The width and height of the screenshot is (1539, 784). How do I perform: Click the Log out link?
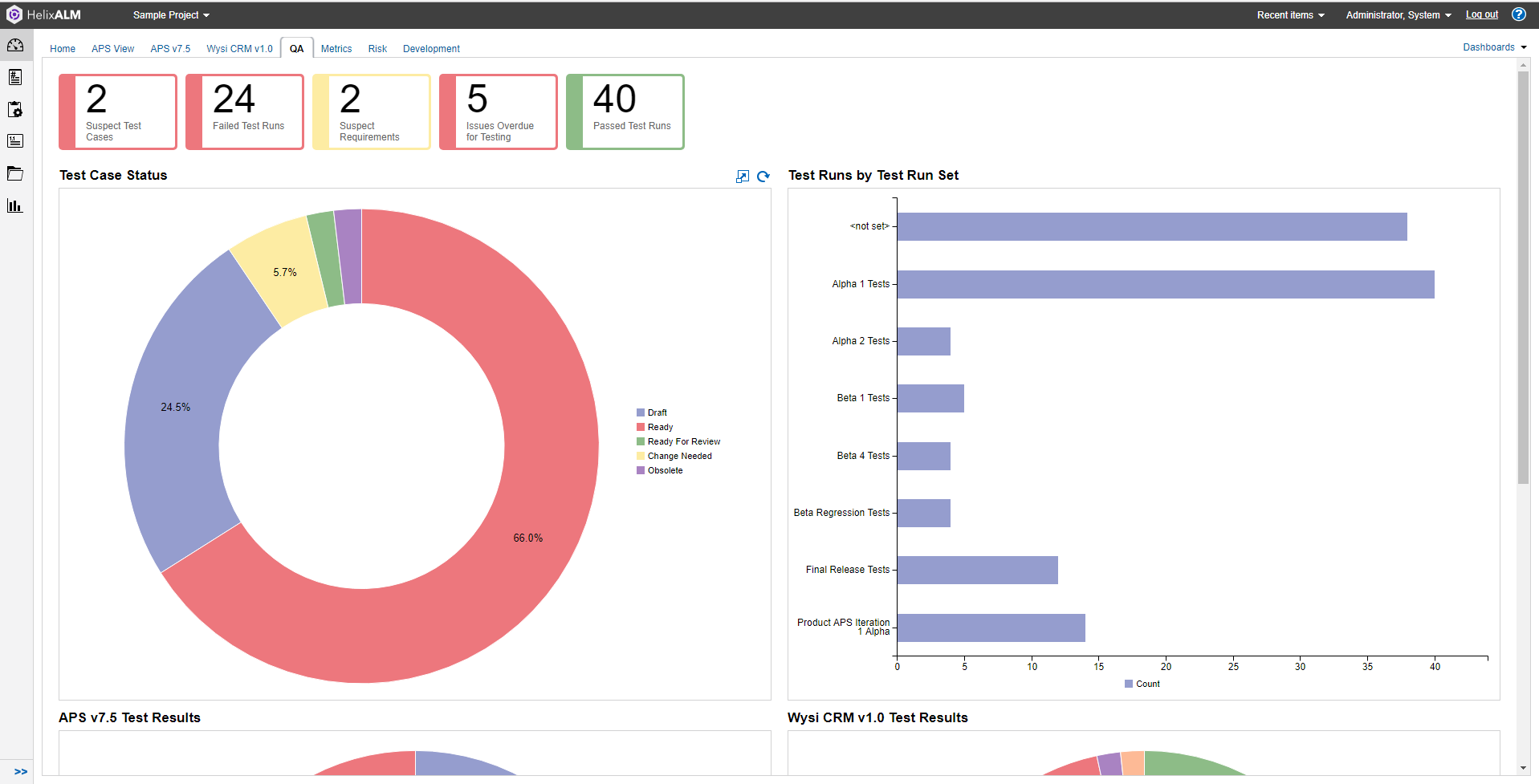(x=1481, y=14)
